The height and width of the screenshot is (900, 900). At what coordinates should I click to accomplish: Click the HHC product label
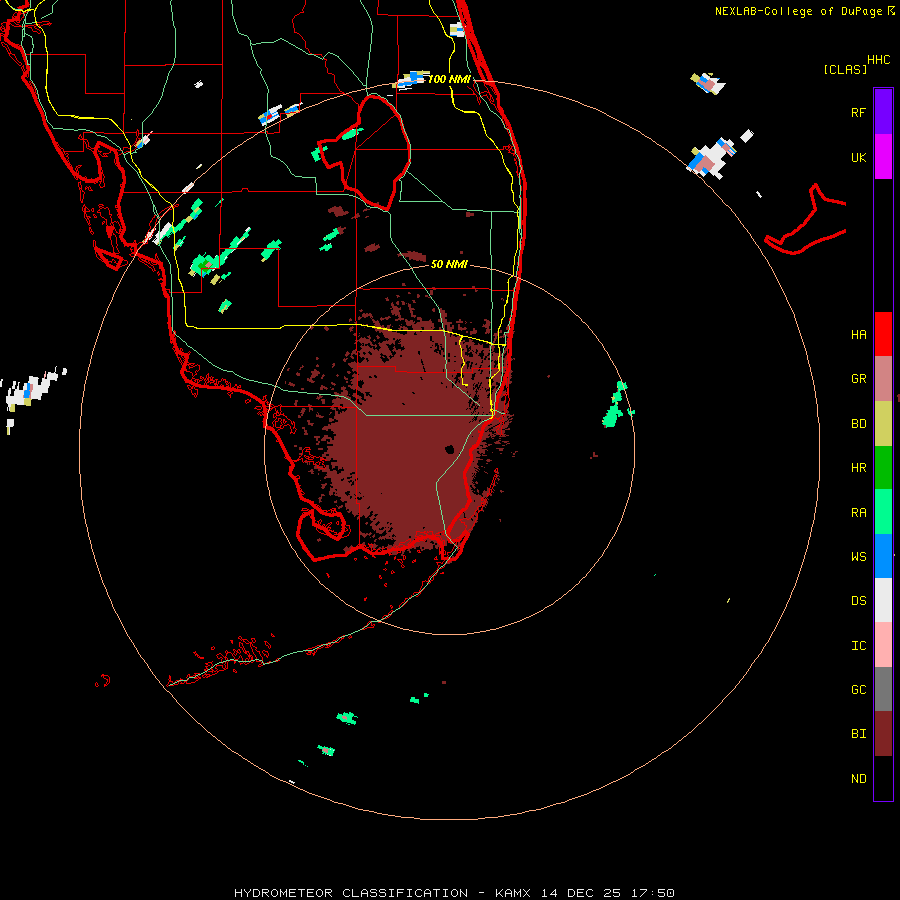878,60
